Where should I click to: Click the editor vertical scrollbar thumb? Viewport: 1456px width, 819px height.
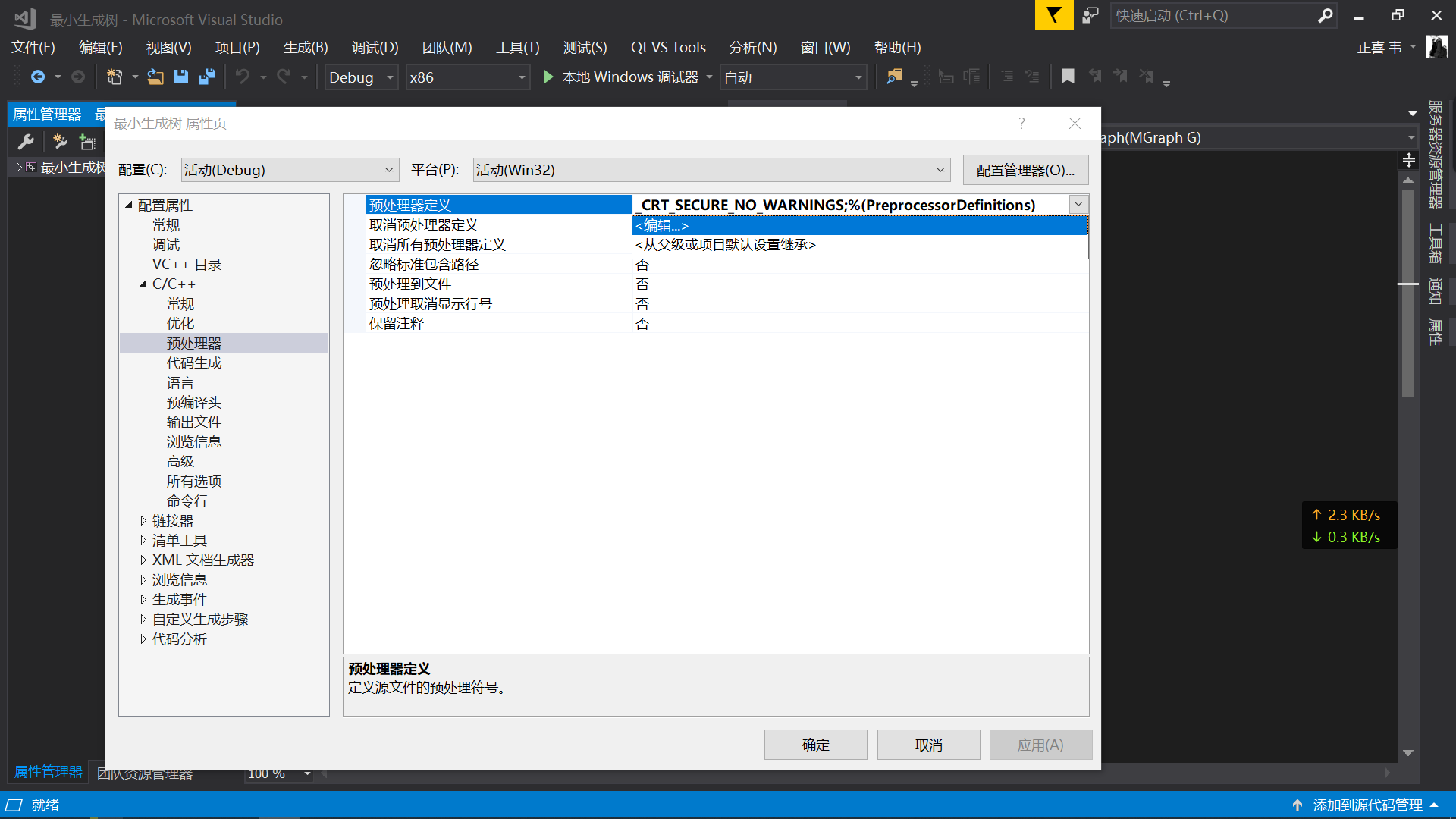click(1408, 293)
